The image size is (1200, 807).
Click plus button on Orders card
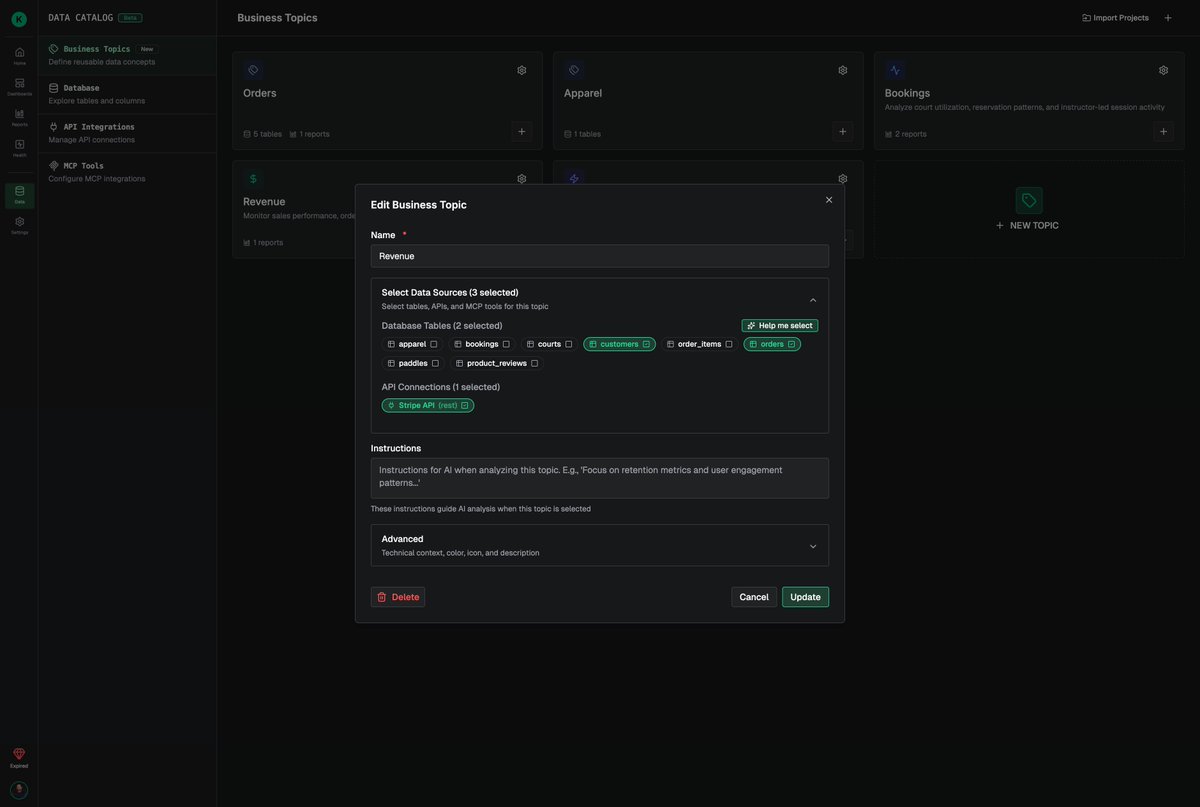[522, 131]
